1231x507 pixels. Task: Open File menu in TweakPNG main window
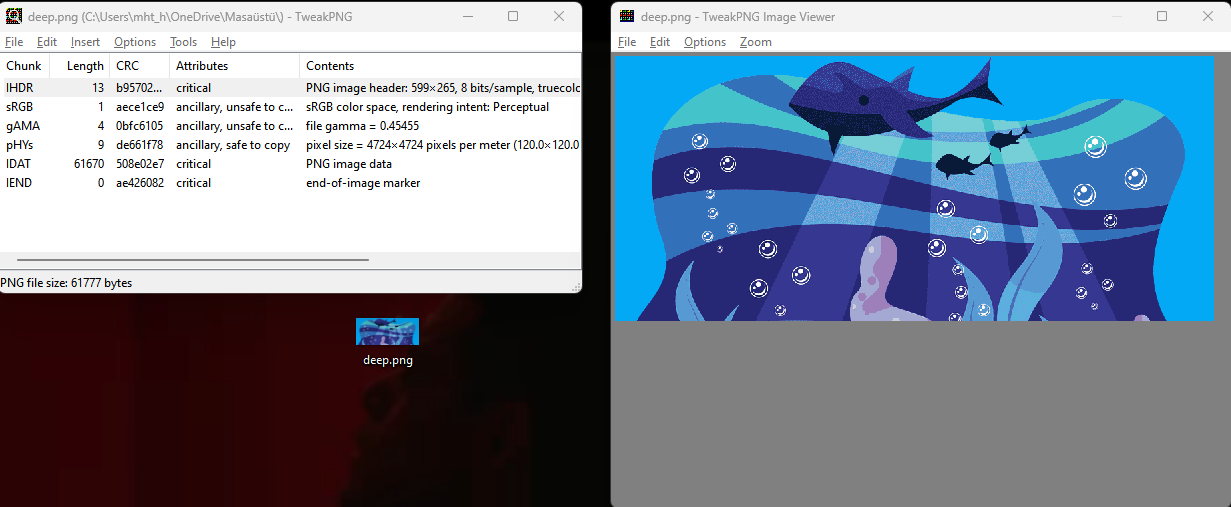(x=14, y=42)
